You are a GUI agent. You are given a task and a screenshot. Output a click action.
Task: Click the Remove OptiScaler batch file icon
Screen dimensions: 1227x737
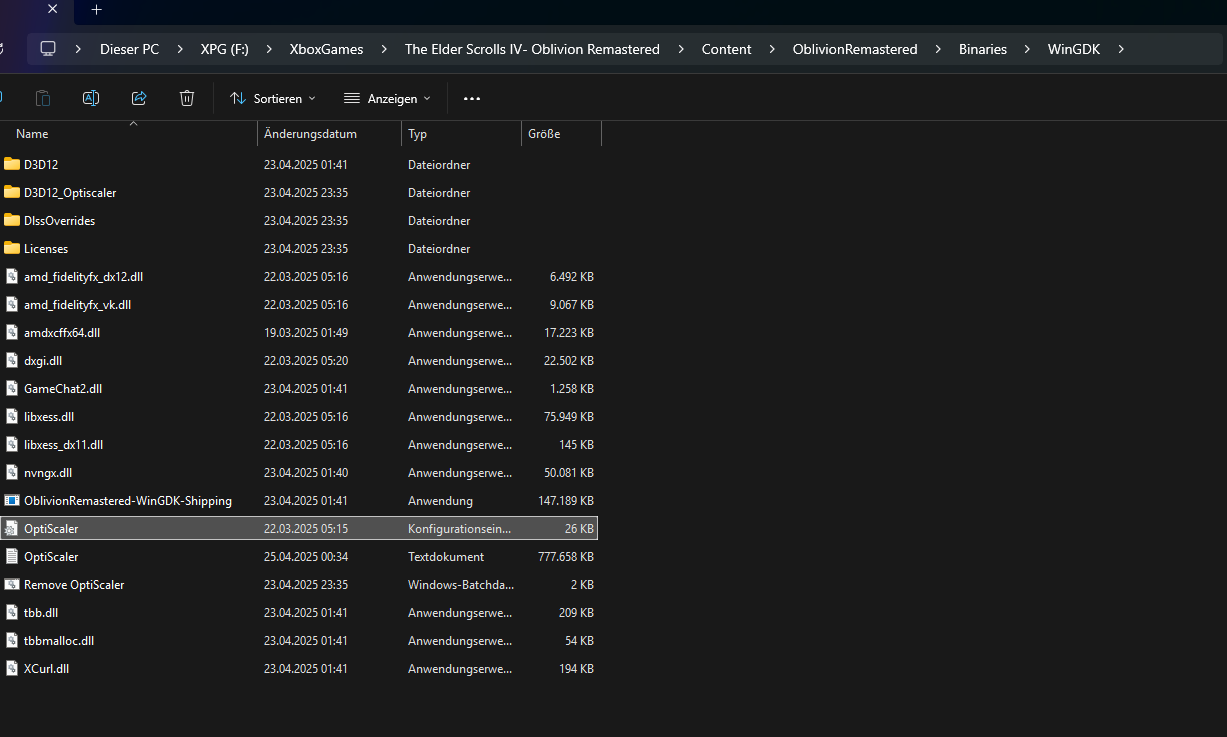12,584
